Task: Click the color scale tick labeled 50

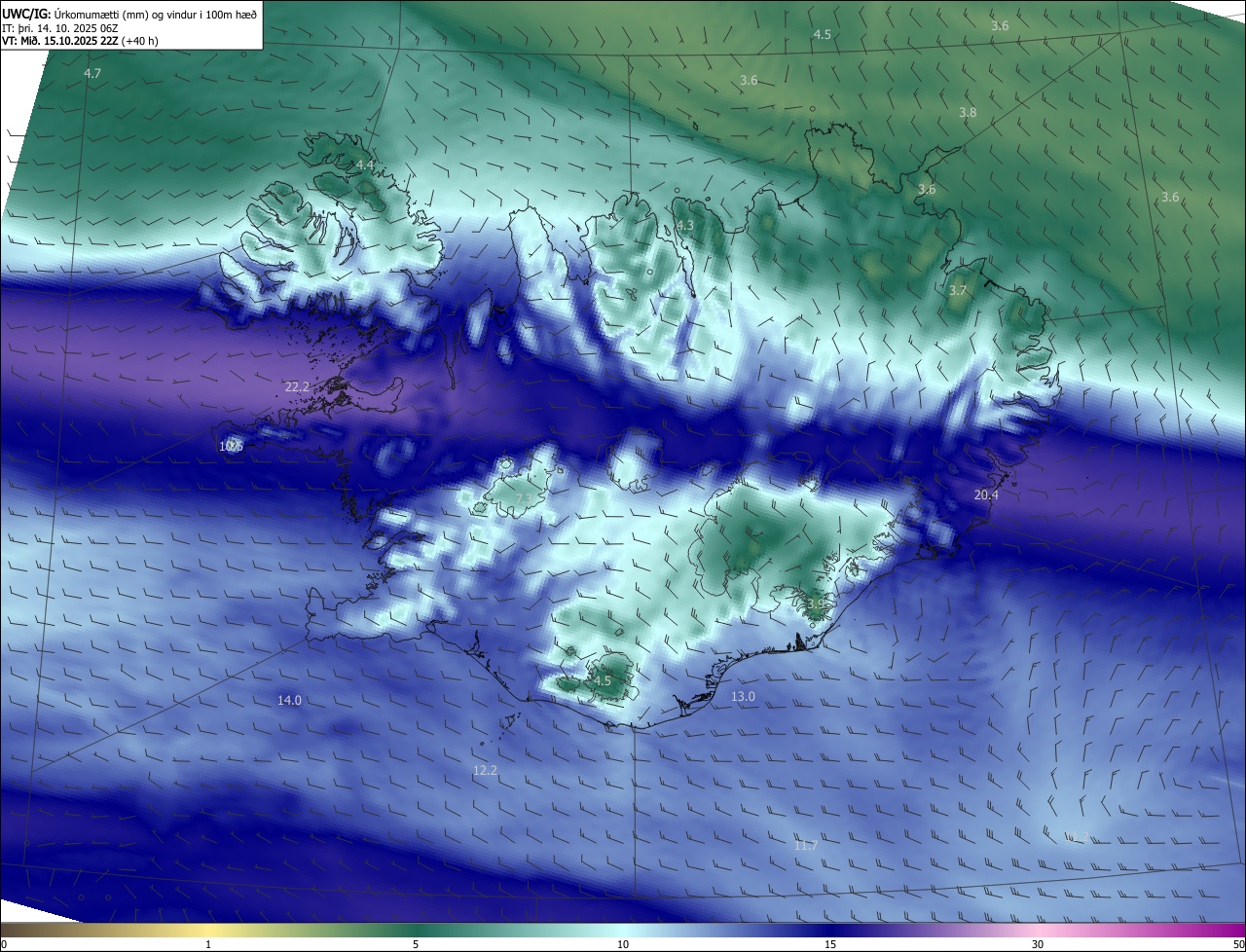Action: [x=1238, y=944]
